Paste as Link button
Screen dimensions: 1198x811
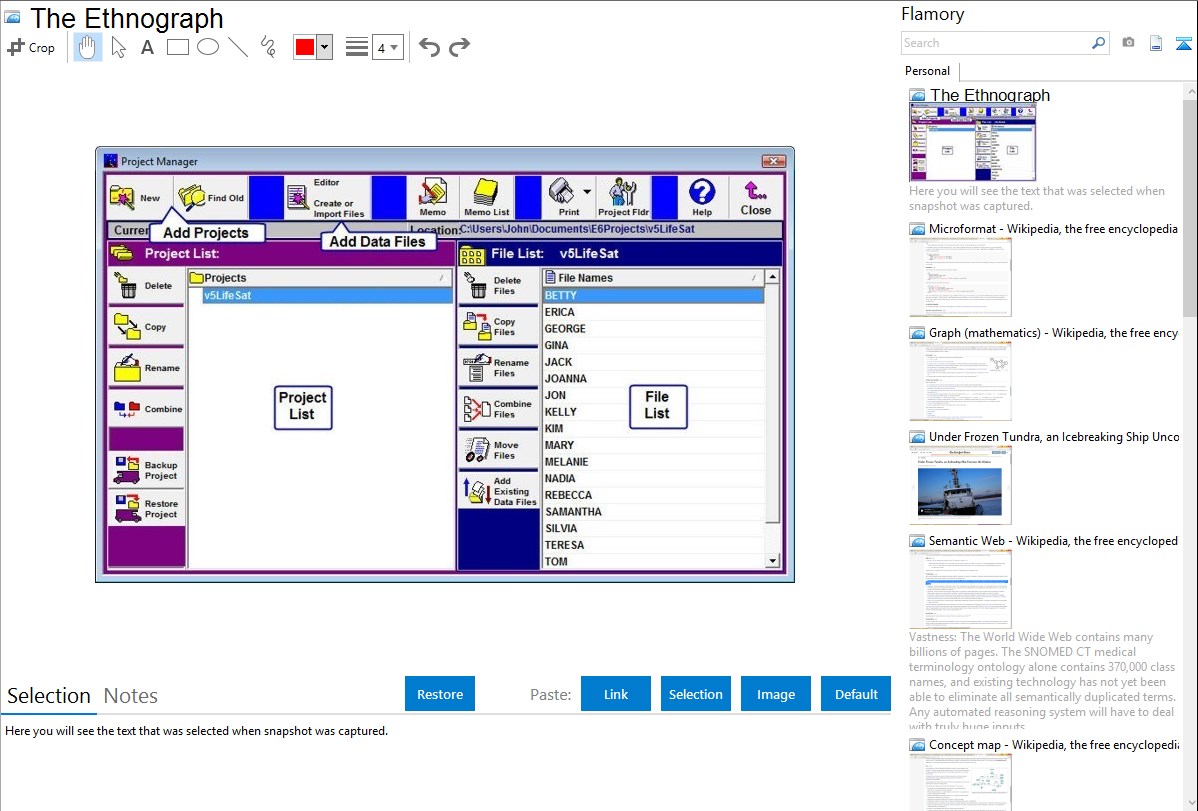click(x=616, y=694)
